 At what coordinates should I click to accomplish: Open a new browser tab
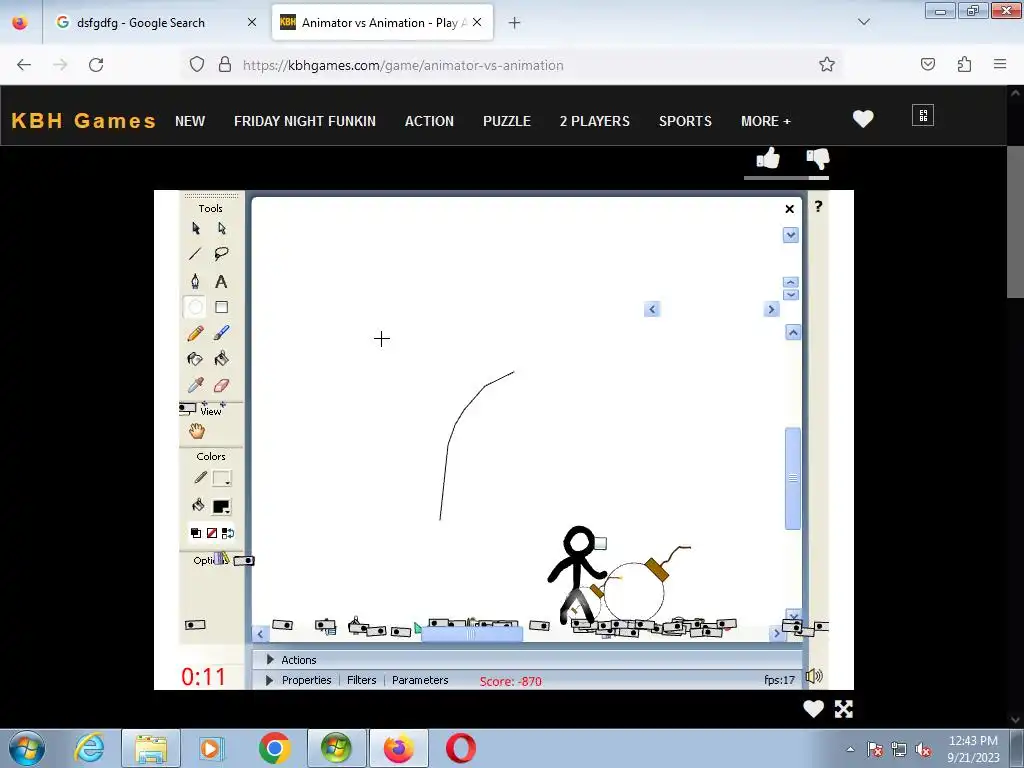coord(515,23)
